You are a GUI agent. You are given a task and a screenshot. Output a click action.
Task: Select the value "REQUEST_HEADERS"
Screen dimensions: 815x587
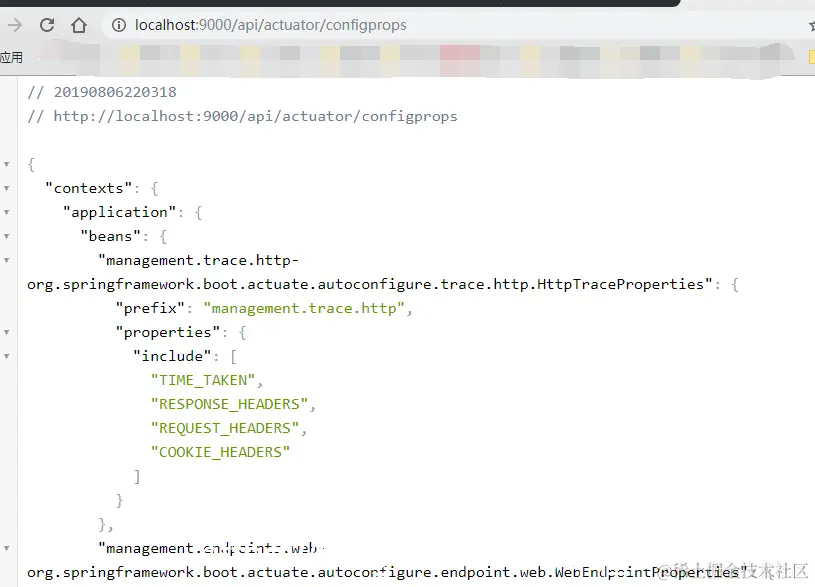tap(225, 428)
